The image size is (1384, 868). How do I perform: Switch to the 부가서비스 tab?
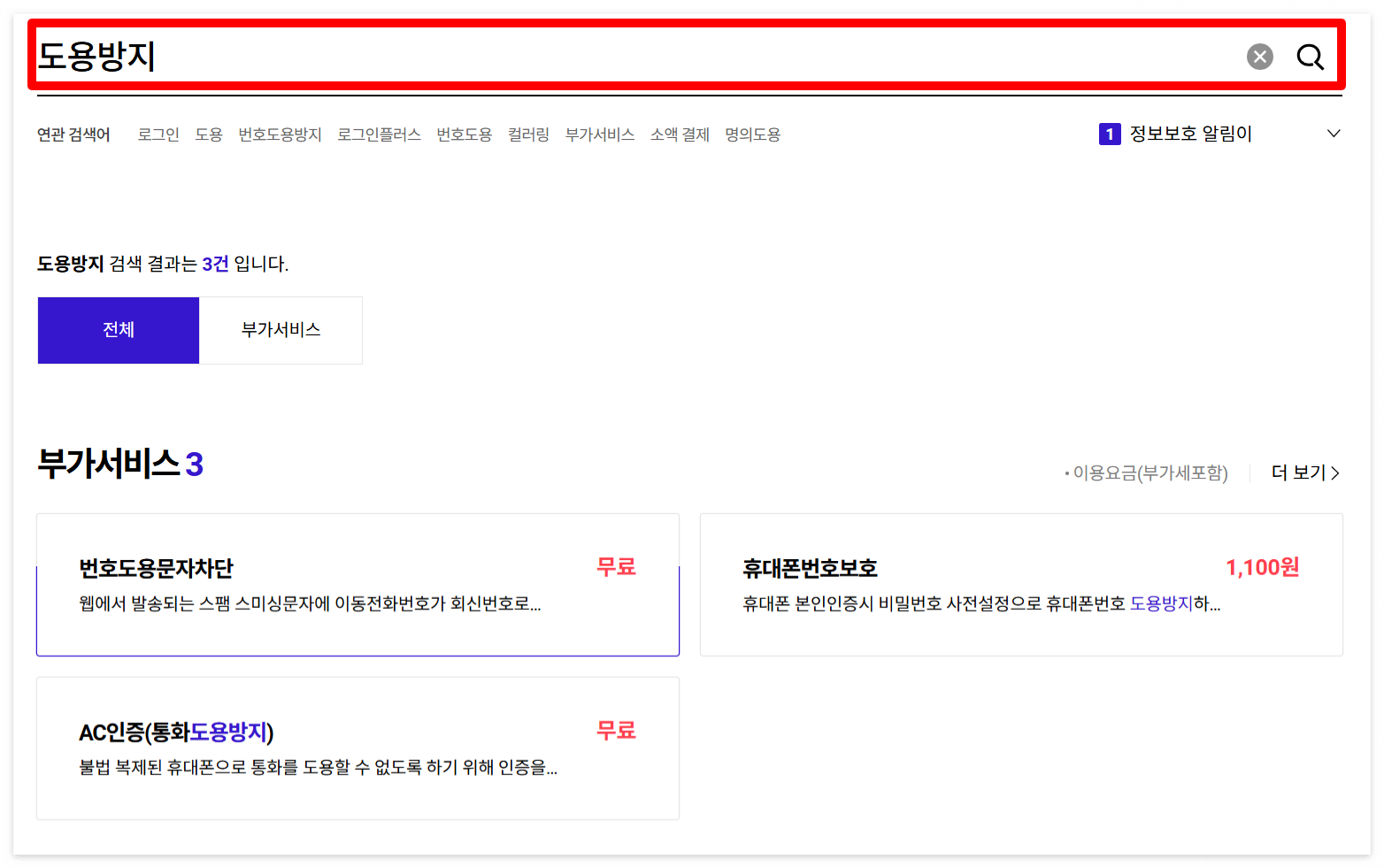[281, 330]
